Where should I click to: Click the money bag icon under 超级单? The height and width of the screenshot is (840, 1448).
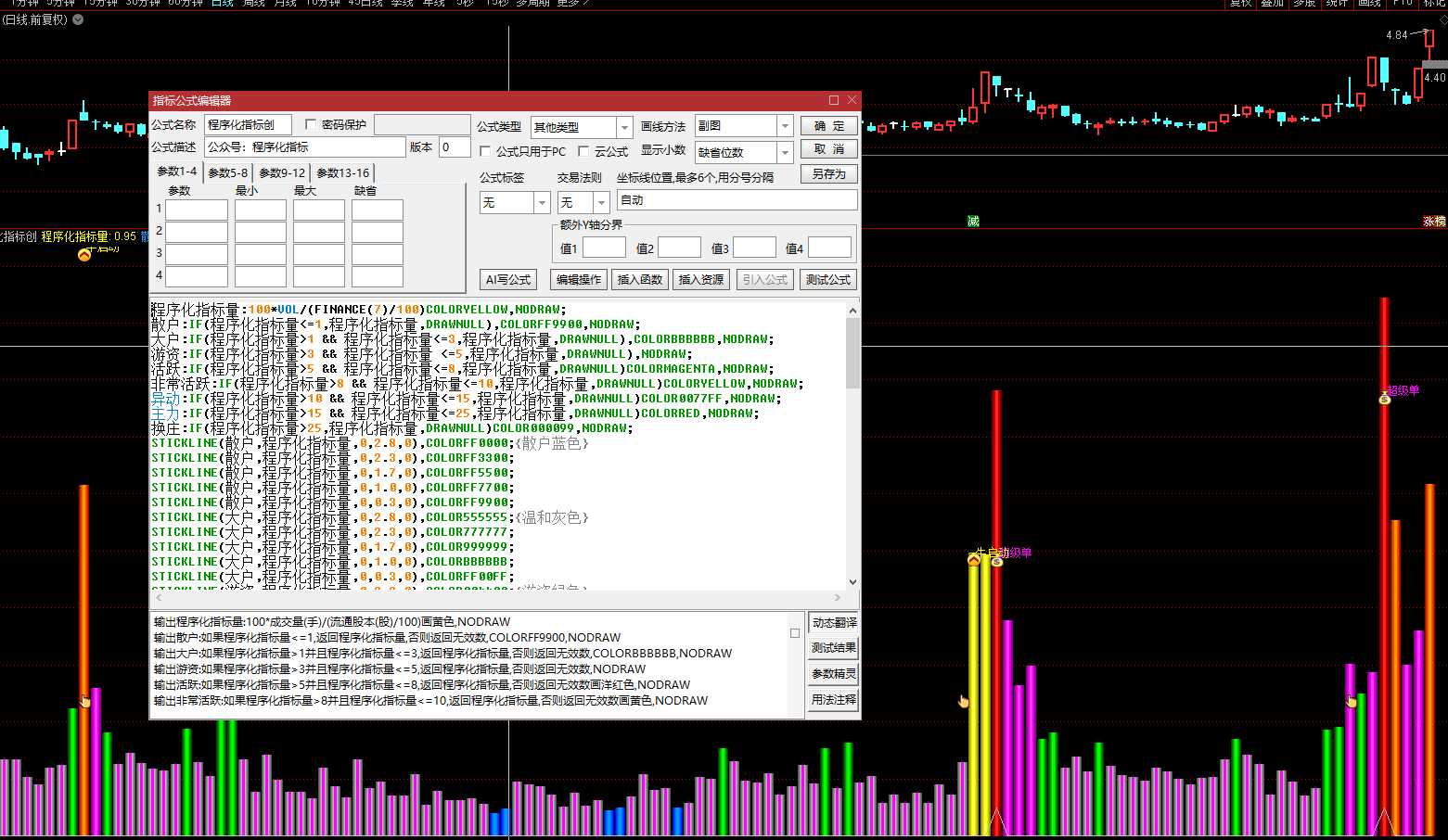[1384, 399]
